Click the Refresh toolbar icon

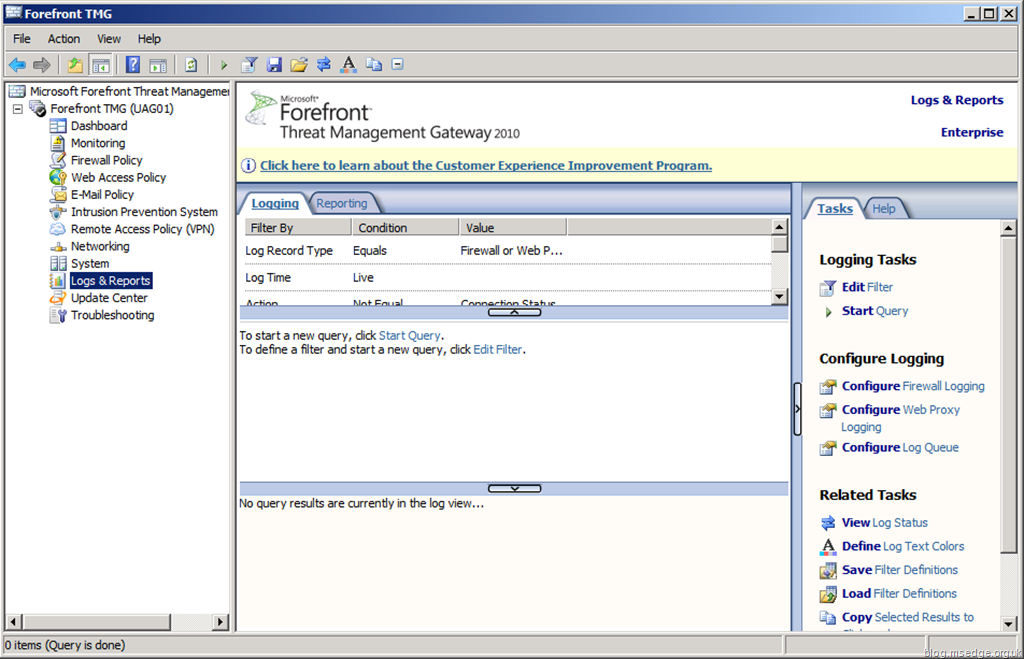pyautogui.click(x=191, y=65)
